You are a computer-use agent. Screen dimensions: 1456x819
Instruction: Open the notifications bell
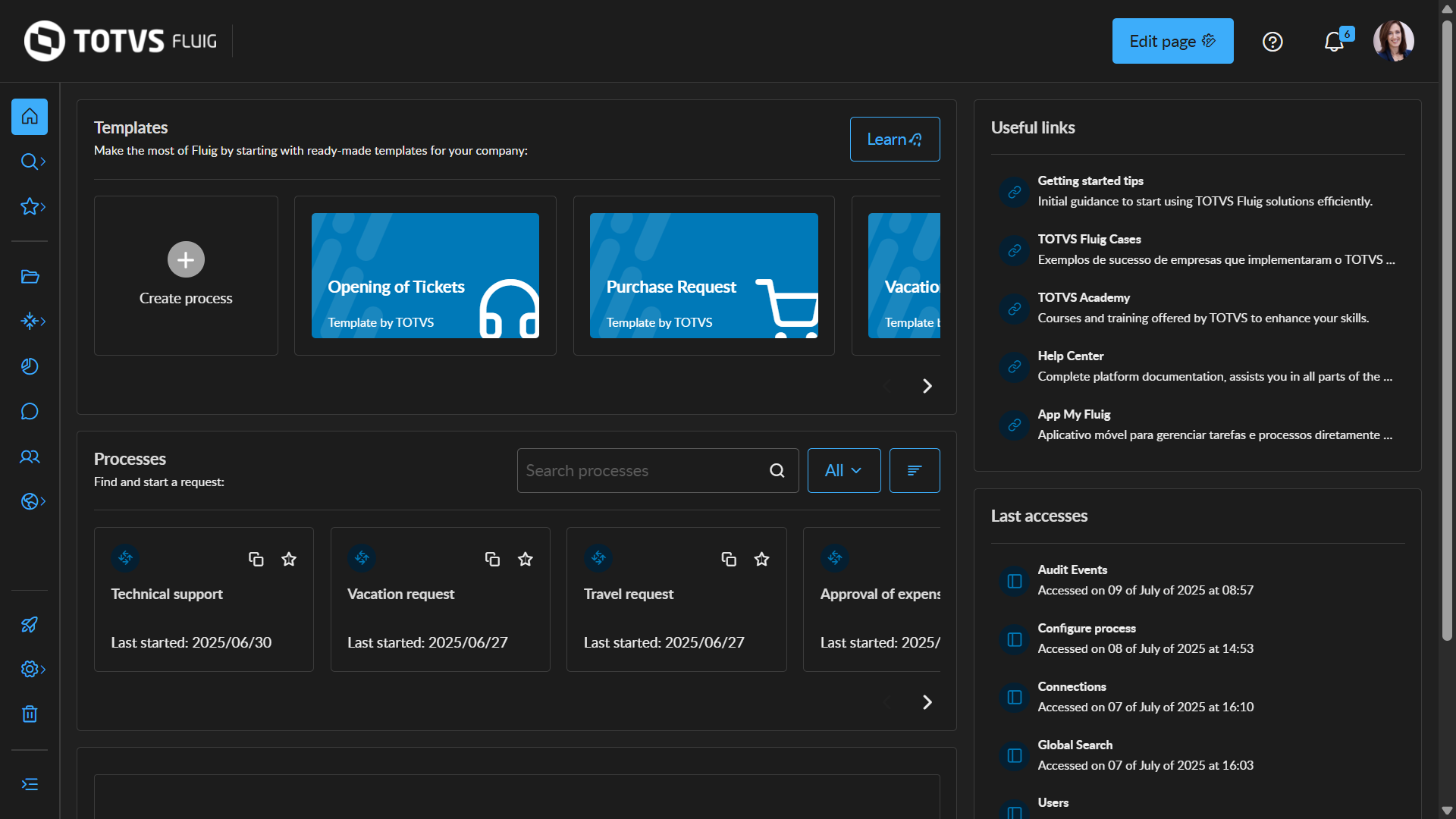coord(1334,42)
